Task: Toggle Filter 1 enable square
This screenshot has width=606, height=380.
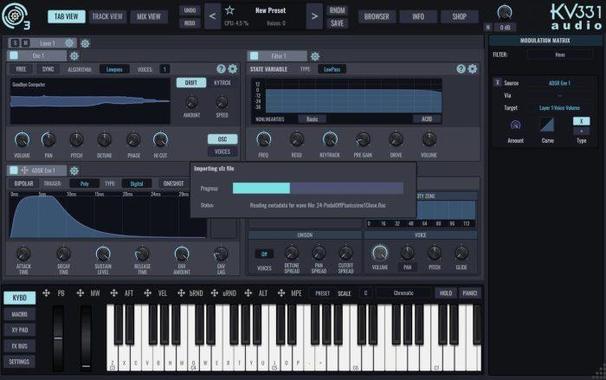Action: click(x=254, y=56)
